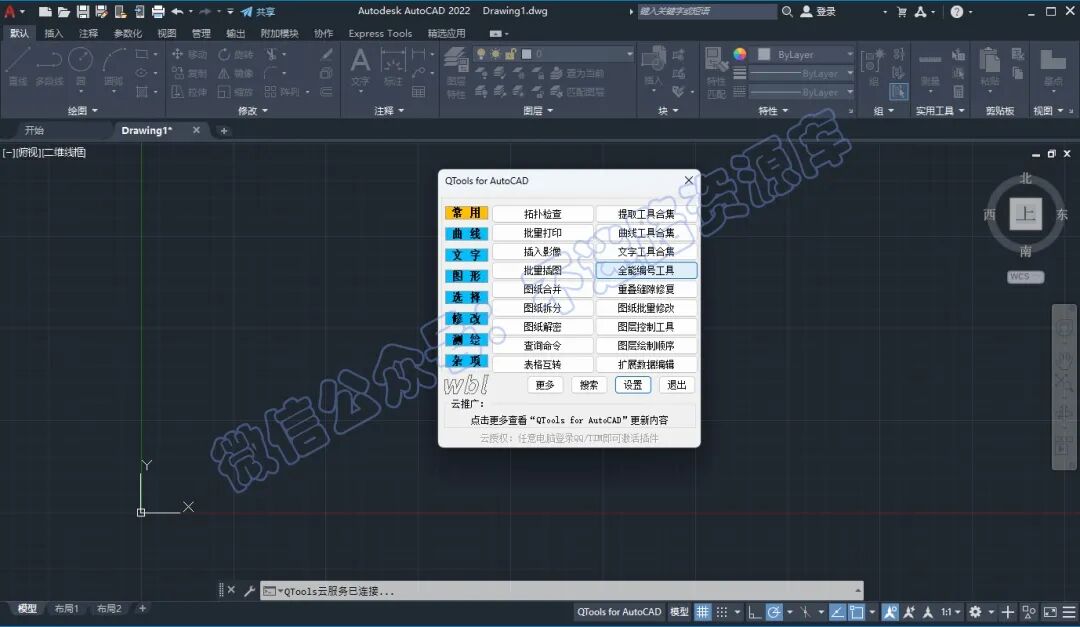Click the status bar customization hamburger icon

point(1069,612)
